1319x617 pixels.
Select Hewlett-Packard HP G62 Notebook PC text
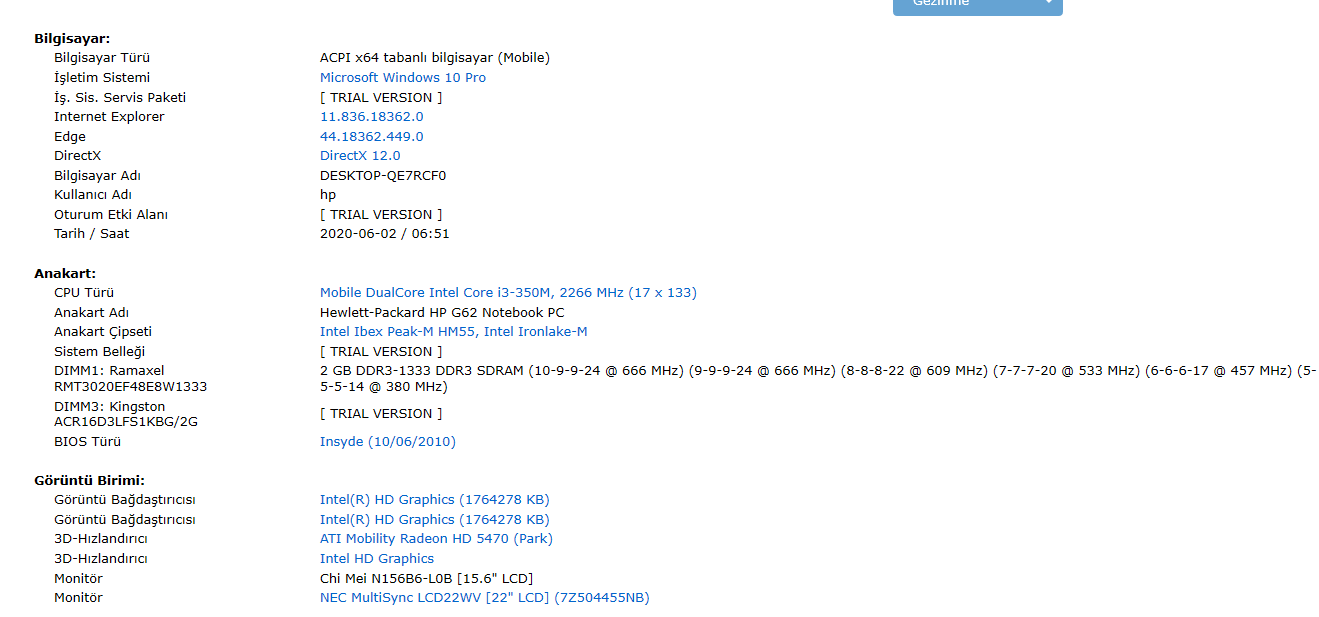click(x=442, y=312)
